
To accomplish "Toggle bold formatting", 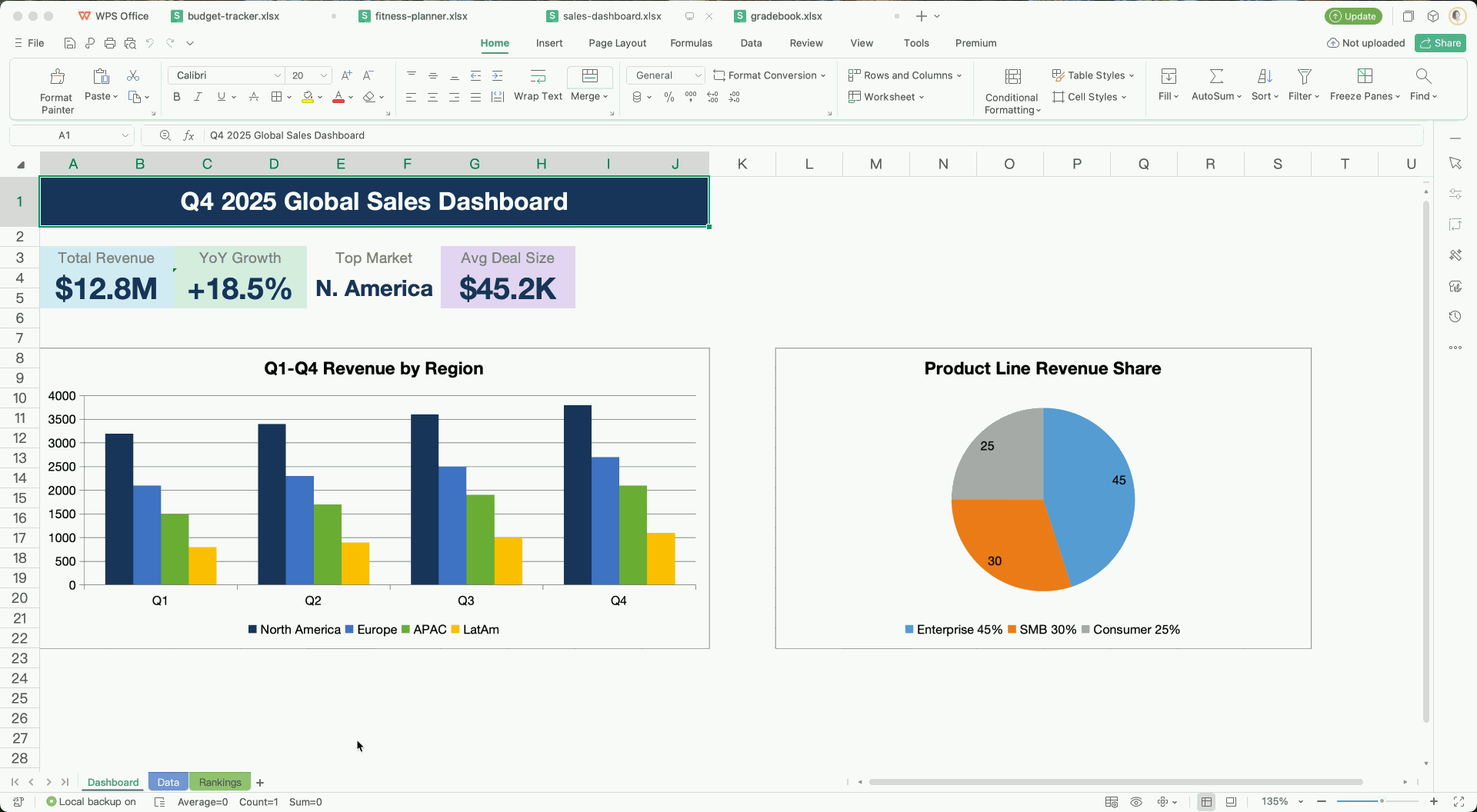I will [176, 97].
